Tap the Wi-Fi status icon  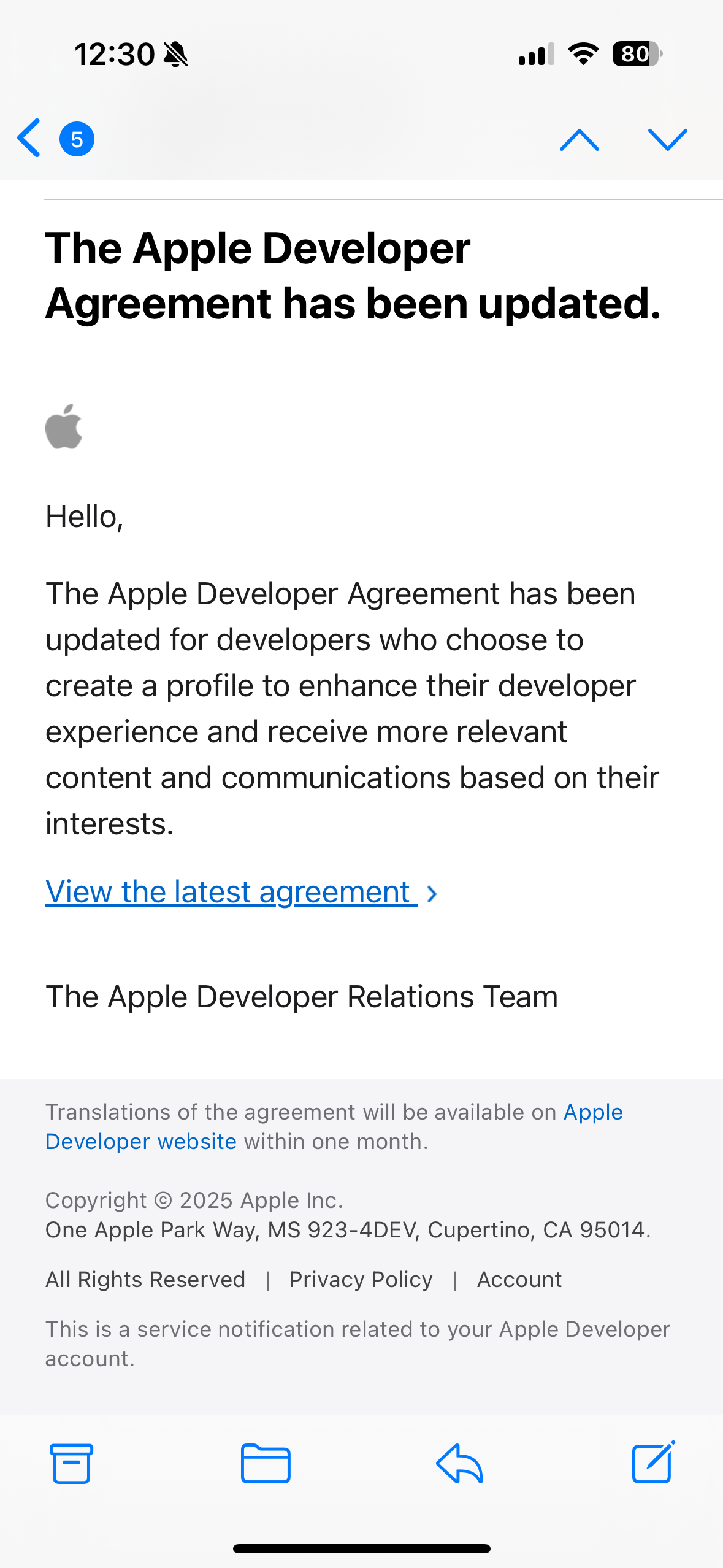[x=583, y=54]
